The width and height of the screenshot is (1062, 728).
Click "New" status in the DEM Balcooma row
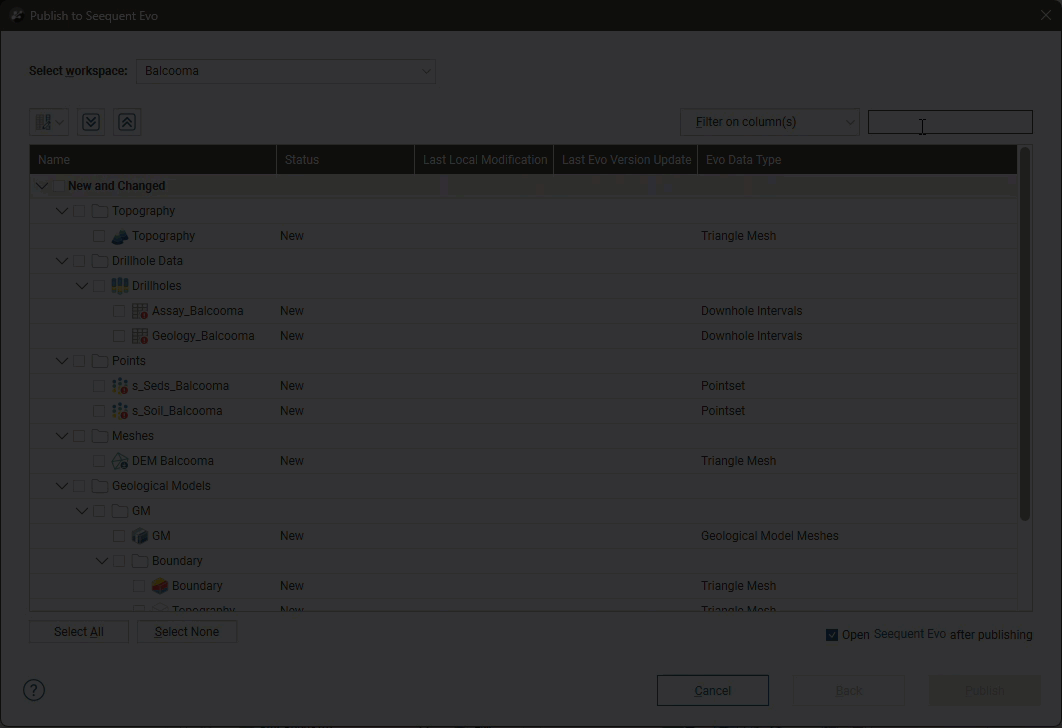(292, 461)
